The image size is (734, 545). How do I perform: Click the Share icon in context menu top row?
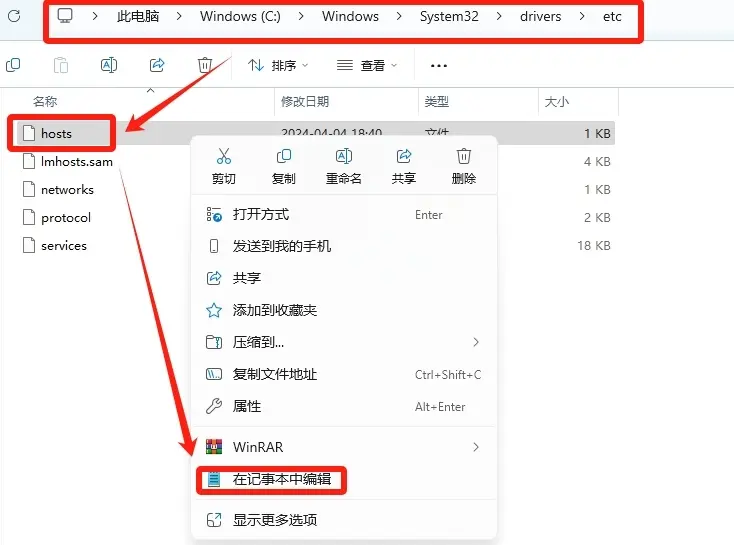click(404, 156)
